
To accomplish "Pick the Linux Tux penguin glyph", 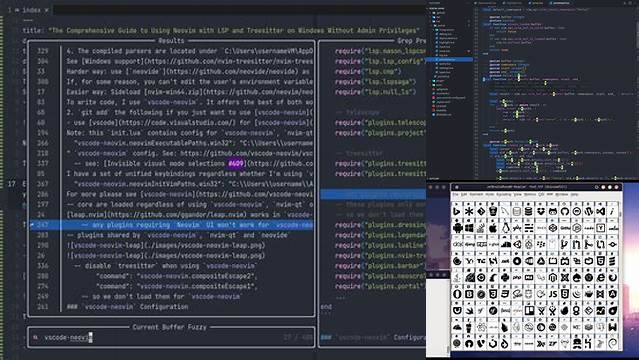I will (505, 228).
